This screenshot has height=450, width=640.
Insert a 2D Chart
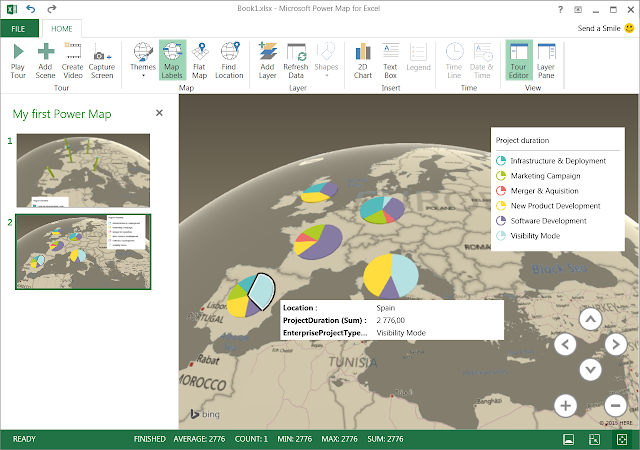tap(363, 60)
